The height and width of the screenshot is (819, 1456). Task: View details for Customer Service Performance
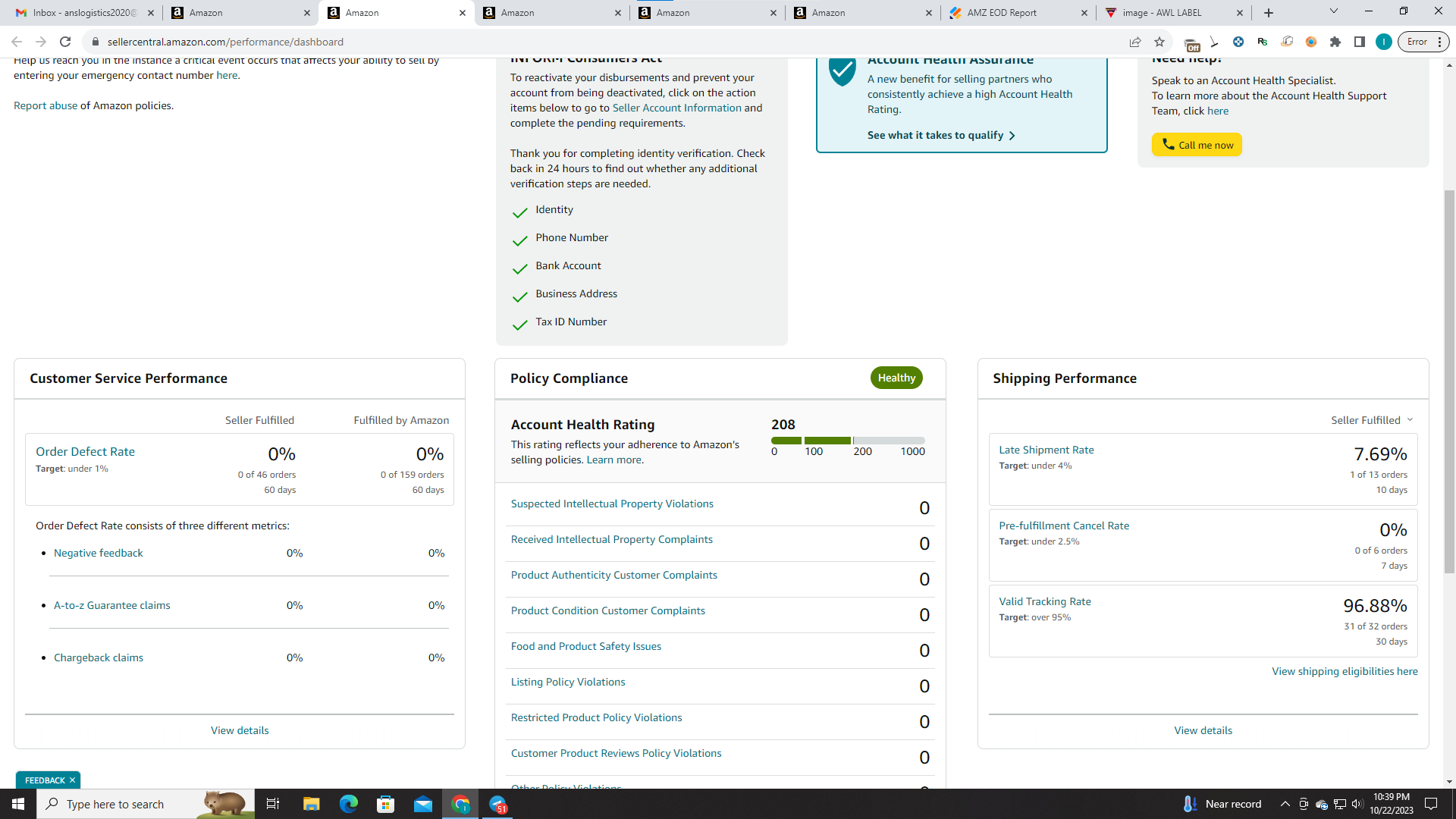[x=240, y=730]
